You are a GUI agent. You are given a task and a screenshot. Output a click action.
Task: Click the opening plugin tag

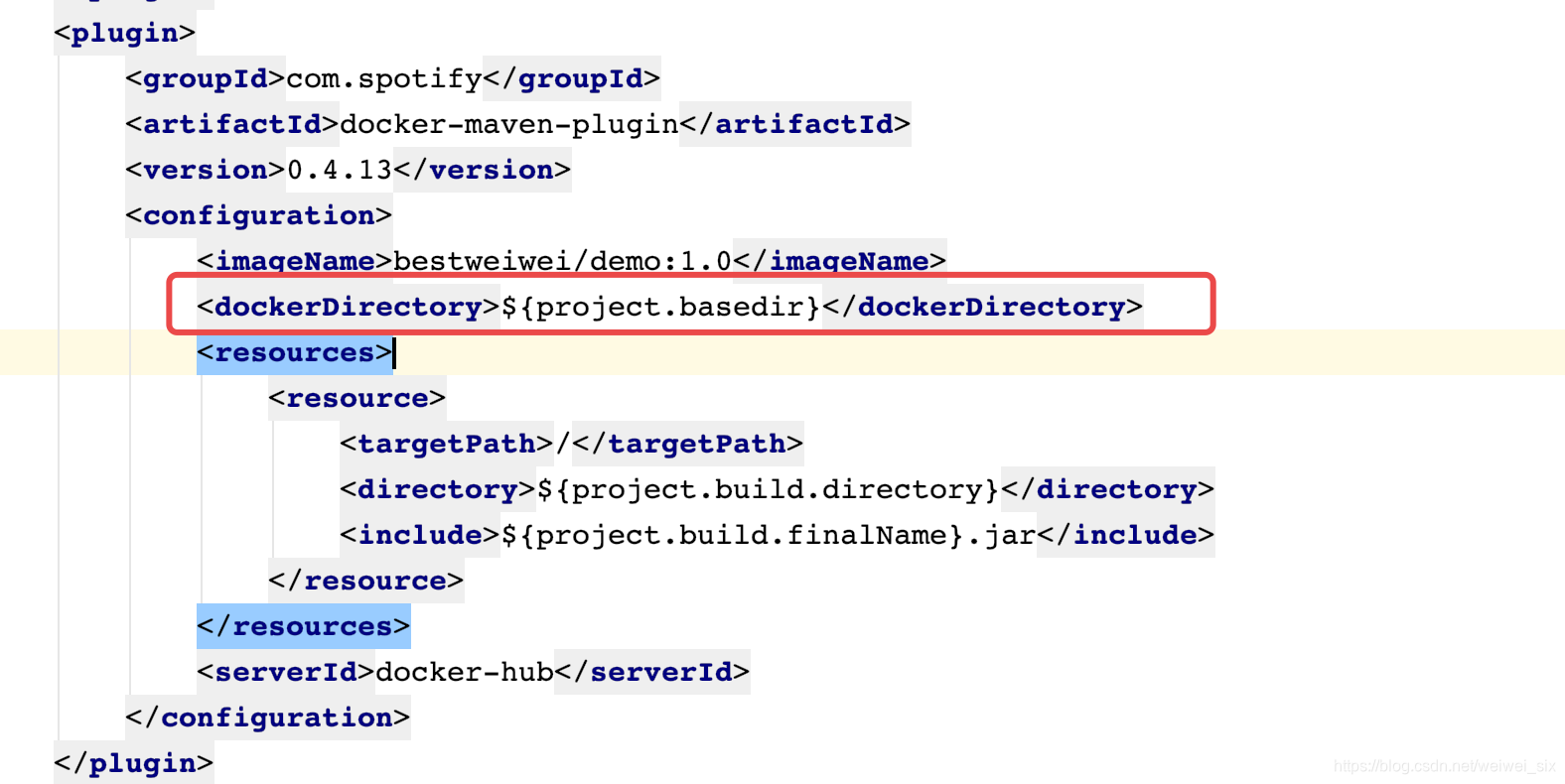125,33
